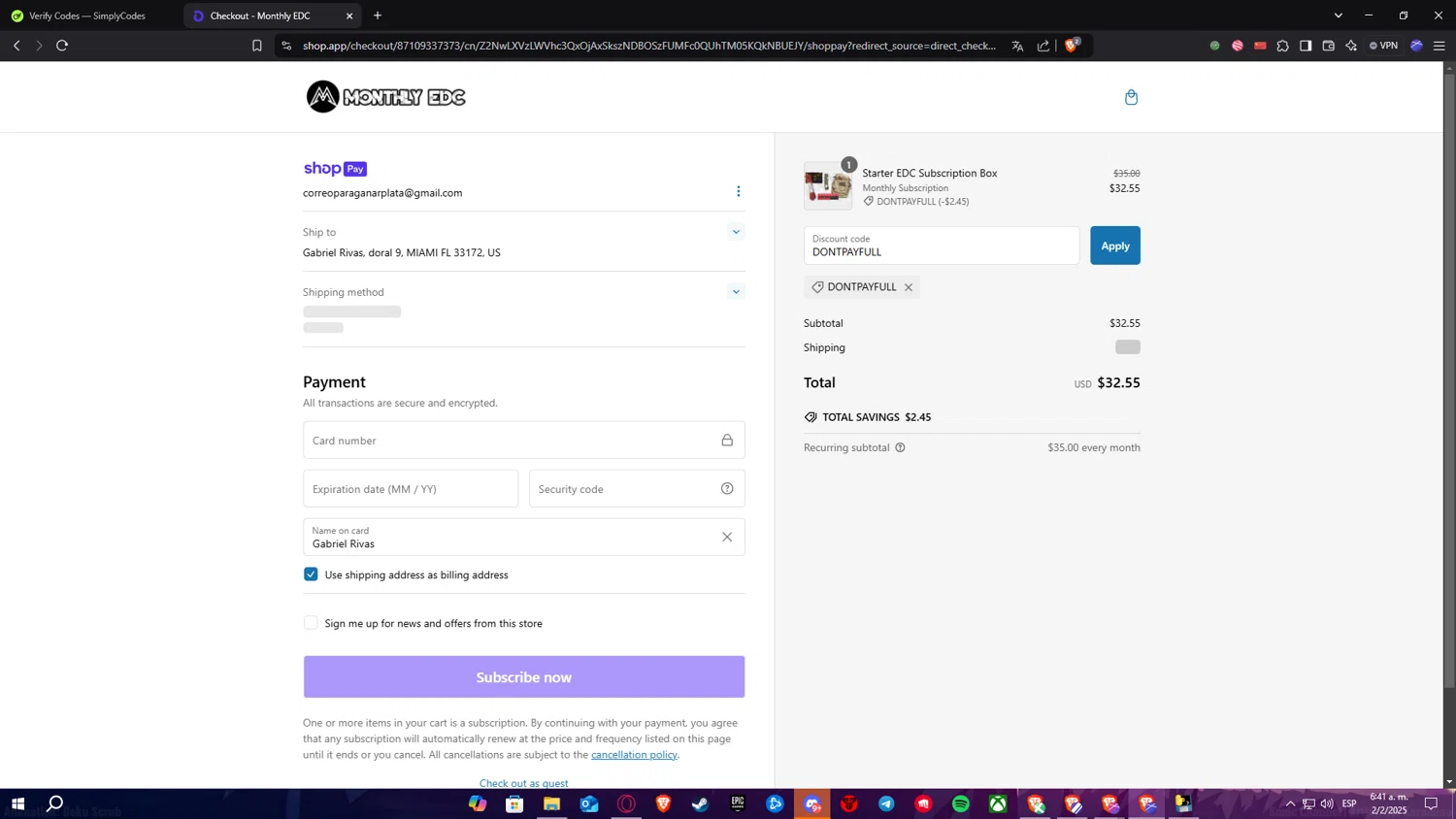This screenshot has height=819, width=1456.
Task: Open Xbox app from the taskbar
Action: [998, 803]
